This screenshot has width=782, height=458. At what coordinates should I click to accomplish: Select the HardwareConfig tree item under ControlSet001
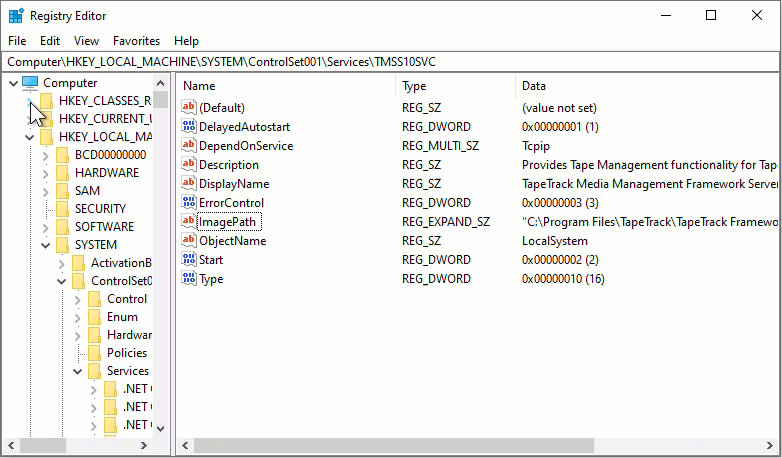pos(130,335)
